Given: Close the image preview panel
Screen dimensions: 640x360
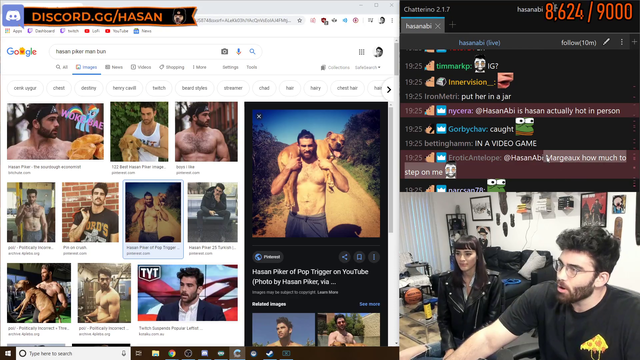Looking at the screenshot, I should pos(259,116).
